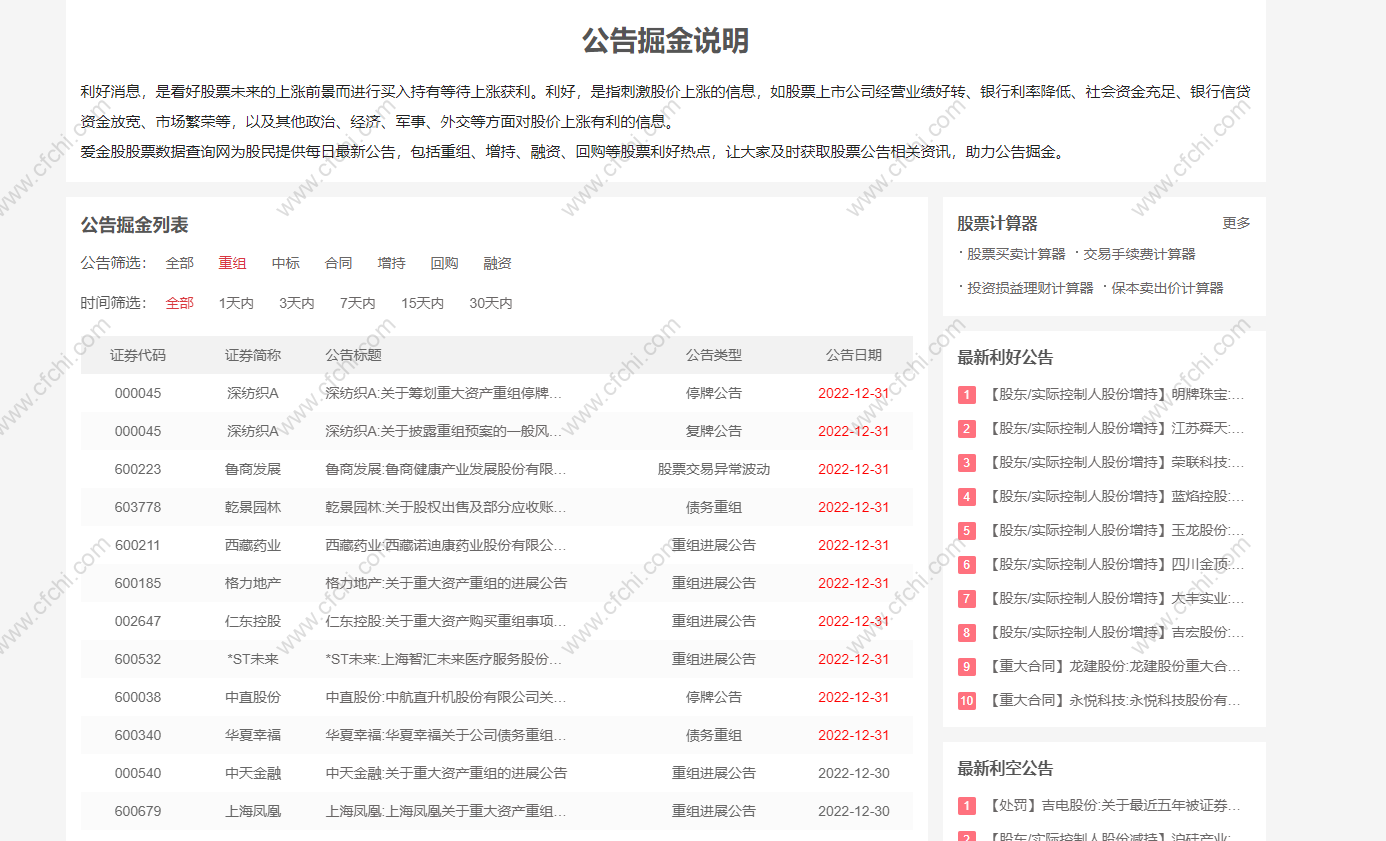
Task: Open the 股票买卖计算器 link
Action: click(x=1016, y=254)
